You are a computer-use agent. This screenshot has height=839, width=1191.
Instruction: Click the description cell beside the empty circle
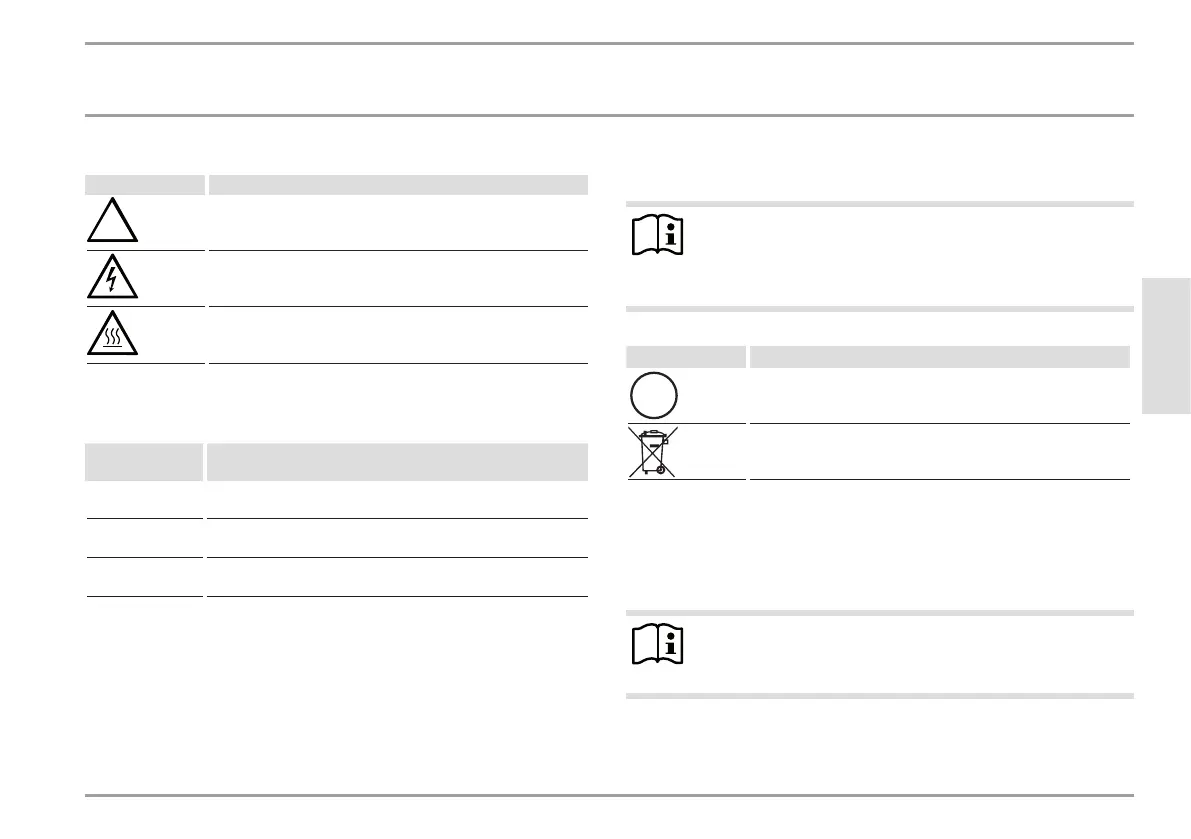[940, 396]
